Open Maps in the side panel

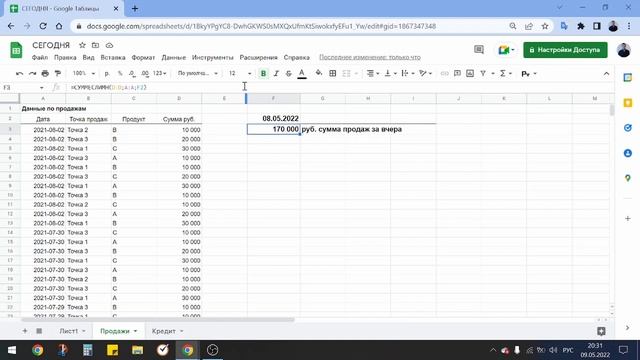point(627,178)
